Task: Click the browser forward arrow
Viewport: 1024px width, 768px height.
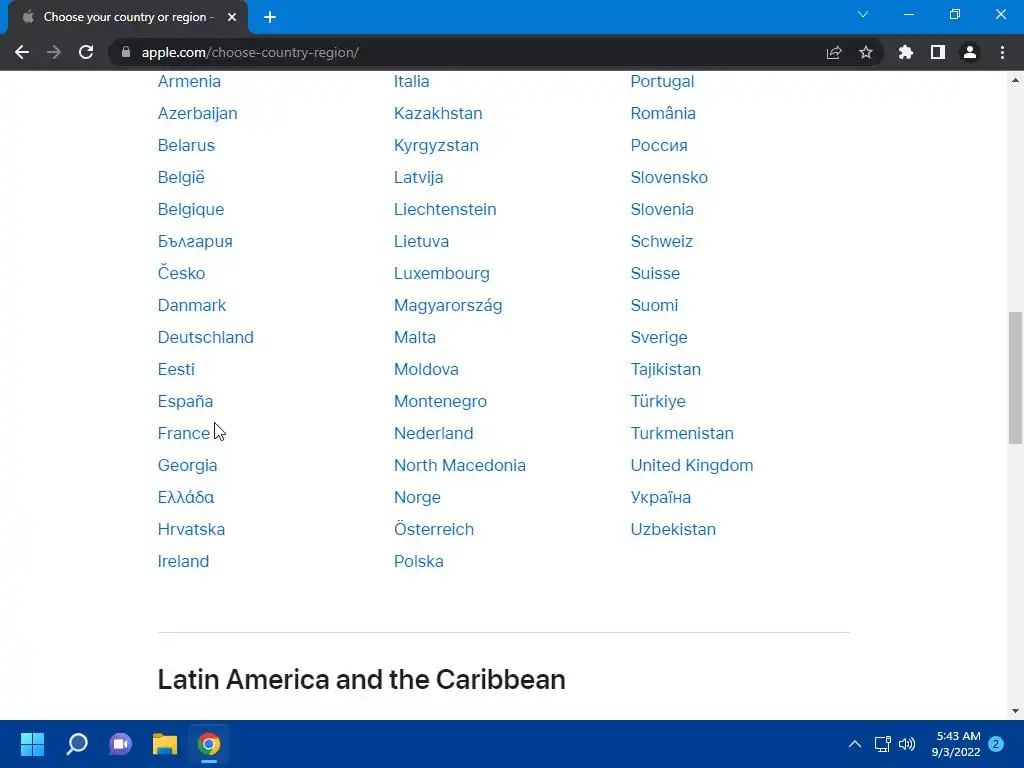Action: (x=54, y=52)
